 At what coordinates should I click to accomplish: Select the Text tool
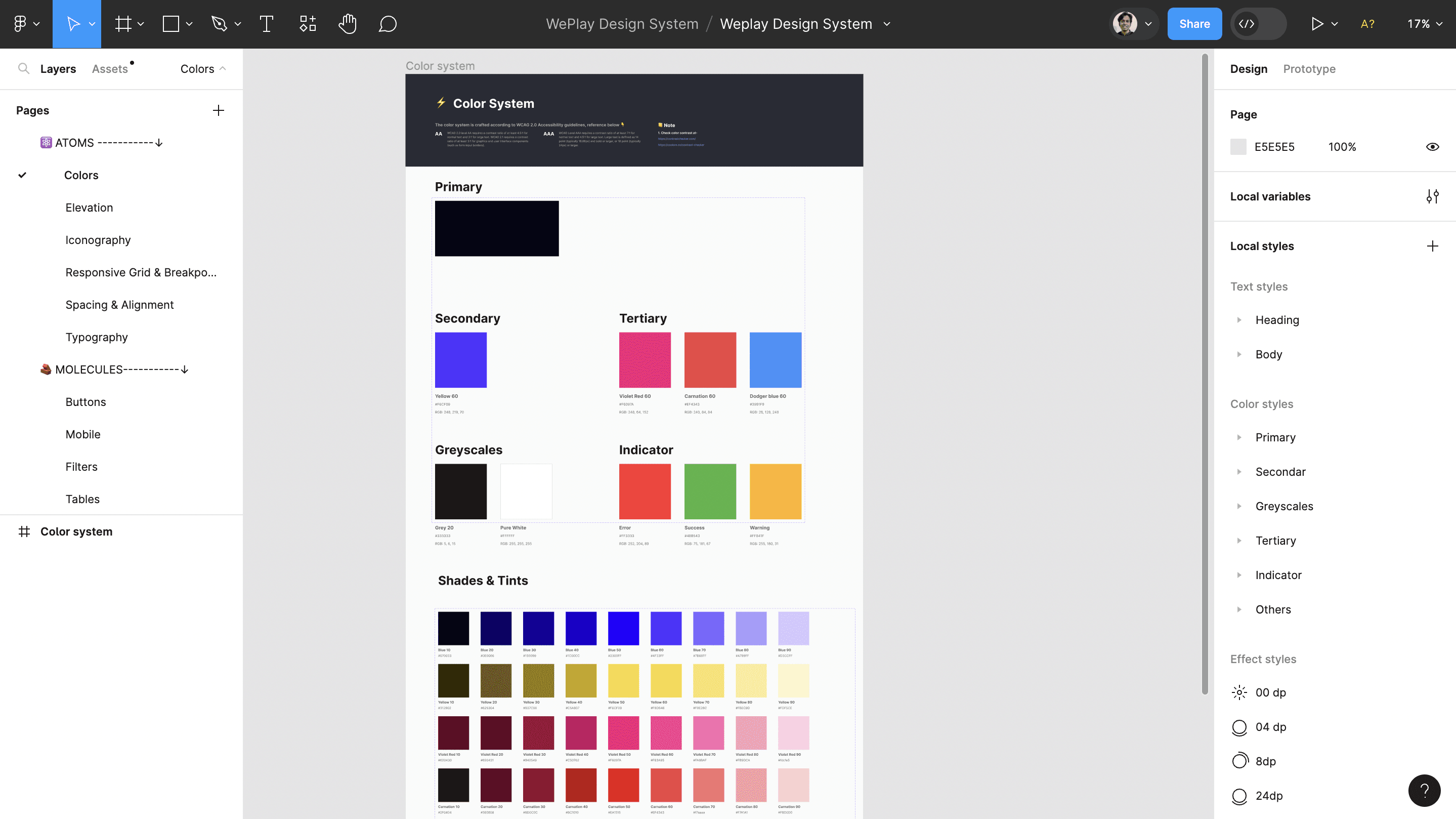click(266, 24)
